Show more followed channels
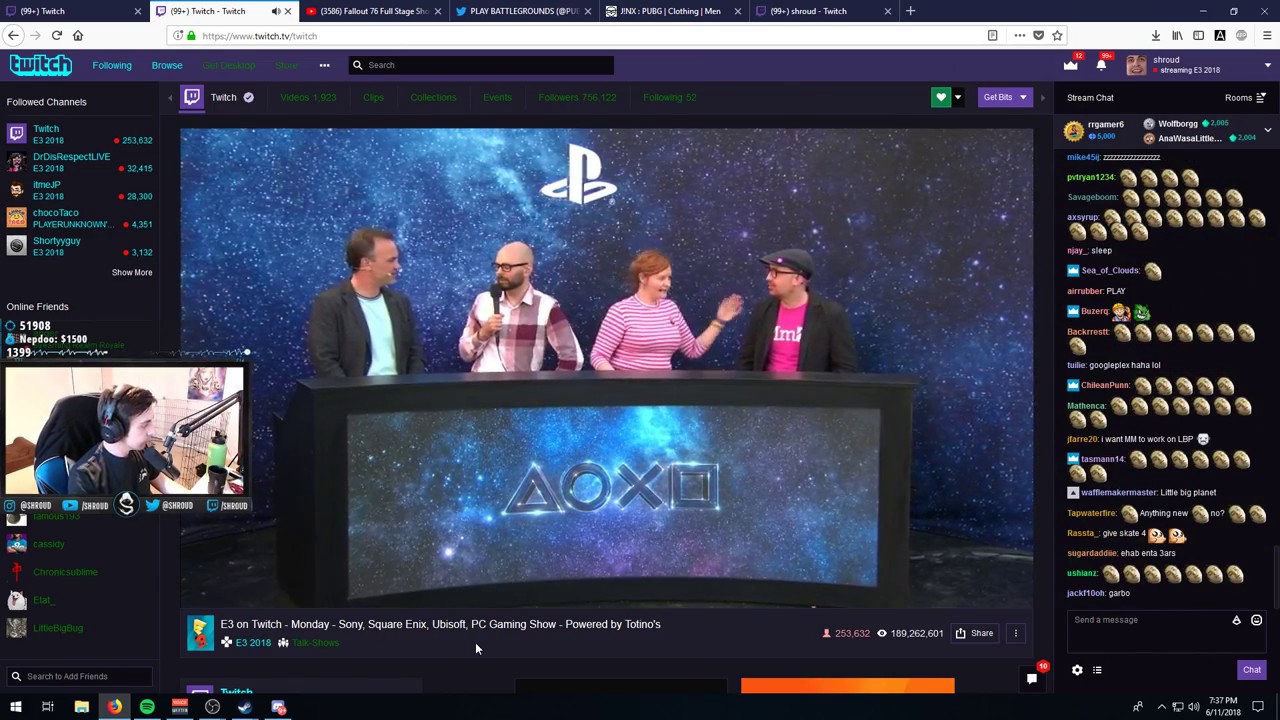This screenshot has width=1280, height=720. click(132, 272)
